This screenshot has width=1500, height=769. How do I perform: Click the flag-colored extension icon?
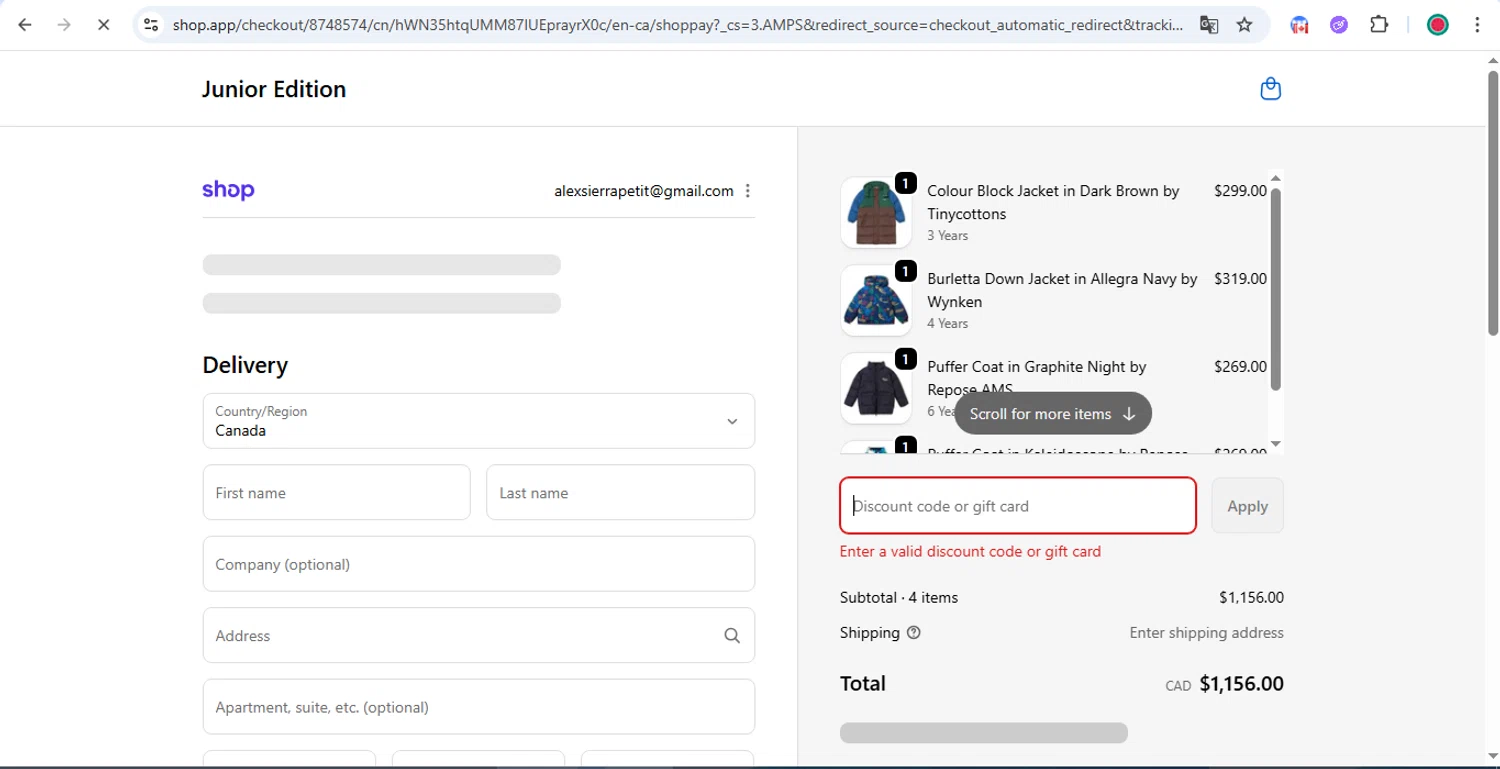[1300, 25]
